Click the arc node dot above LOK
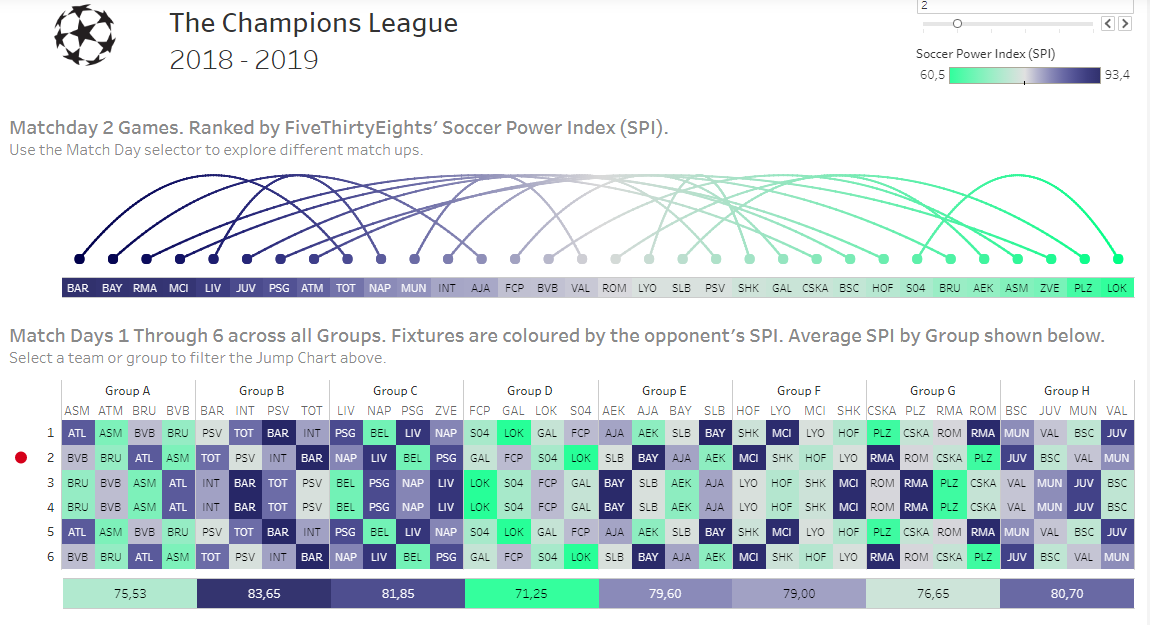The image size is (1150, 625). (x=1118, y=258)
